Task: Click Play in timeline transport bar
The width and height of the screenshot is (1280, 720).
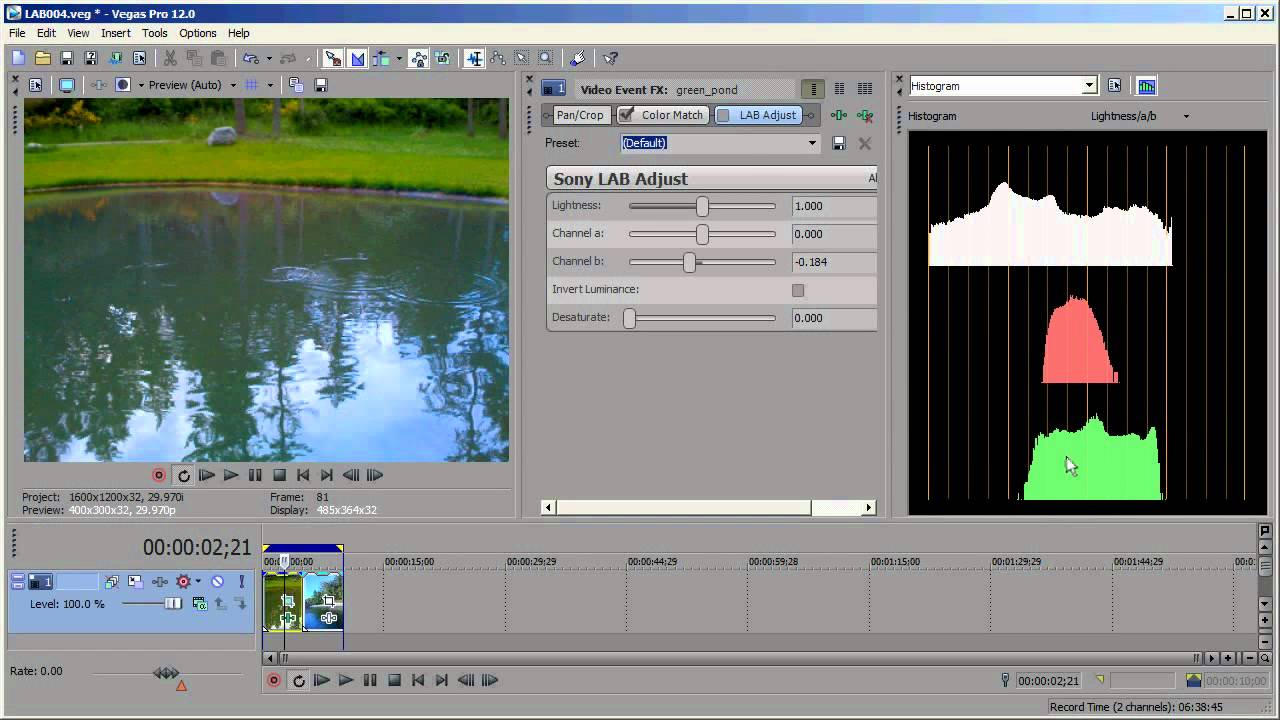Action: [x=346, y=680]
